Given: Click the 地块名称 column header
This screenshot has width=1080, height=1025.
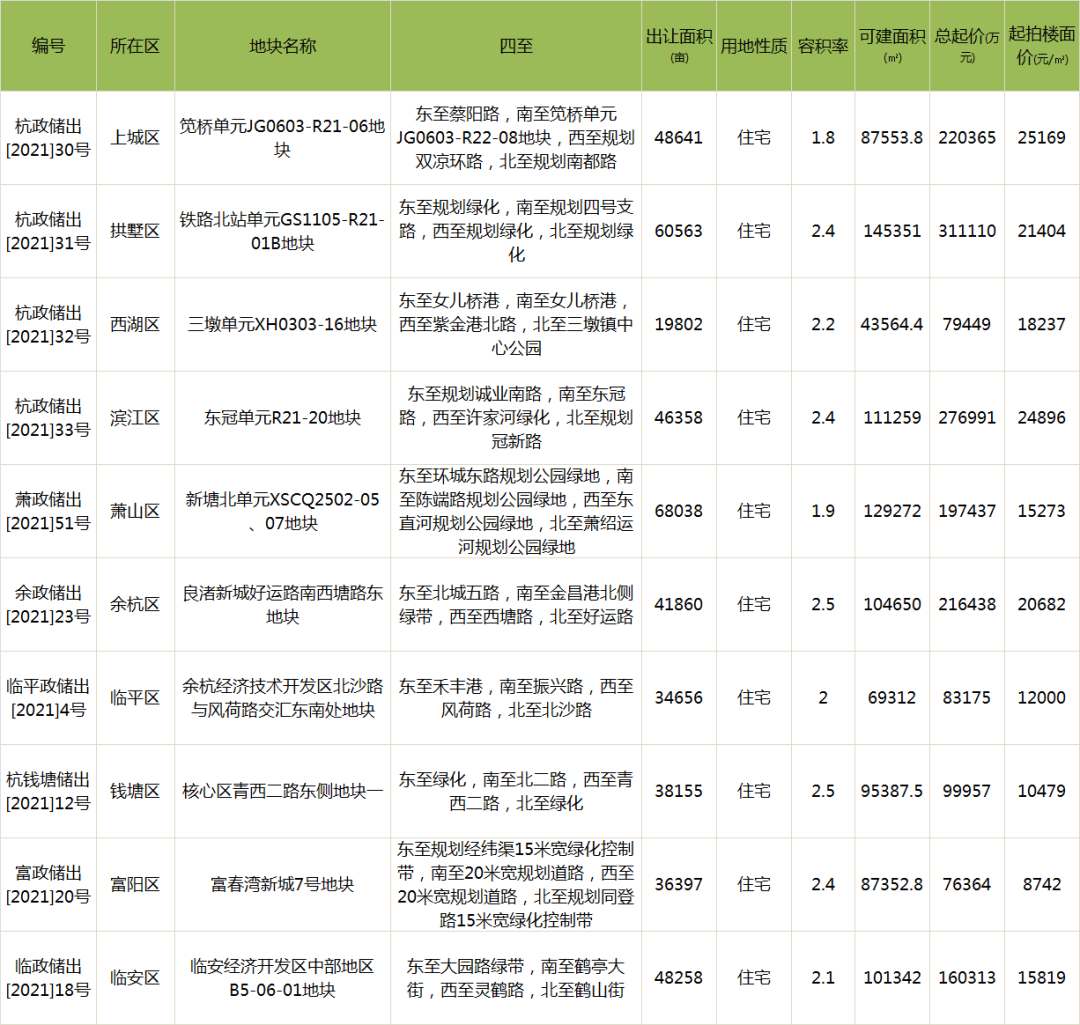Looking at the screenshot, I should (282, 45).
